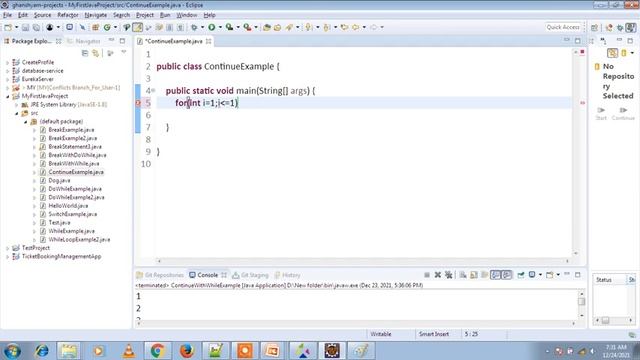Click the Start button in Git Flow panel
Viewport: 640px width, 360px height.
[x=601, y=113]
